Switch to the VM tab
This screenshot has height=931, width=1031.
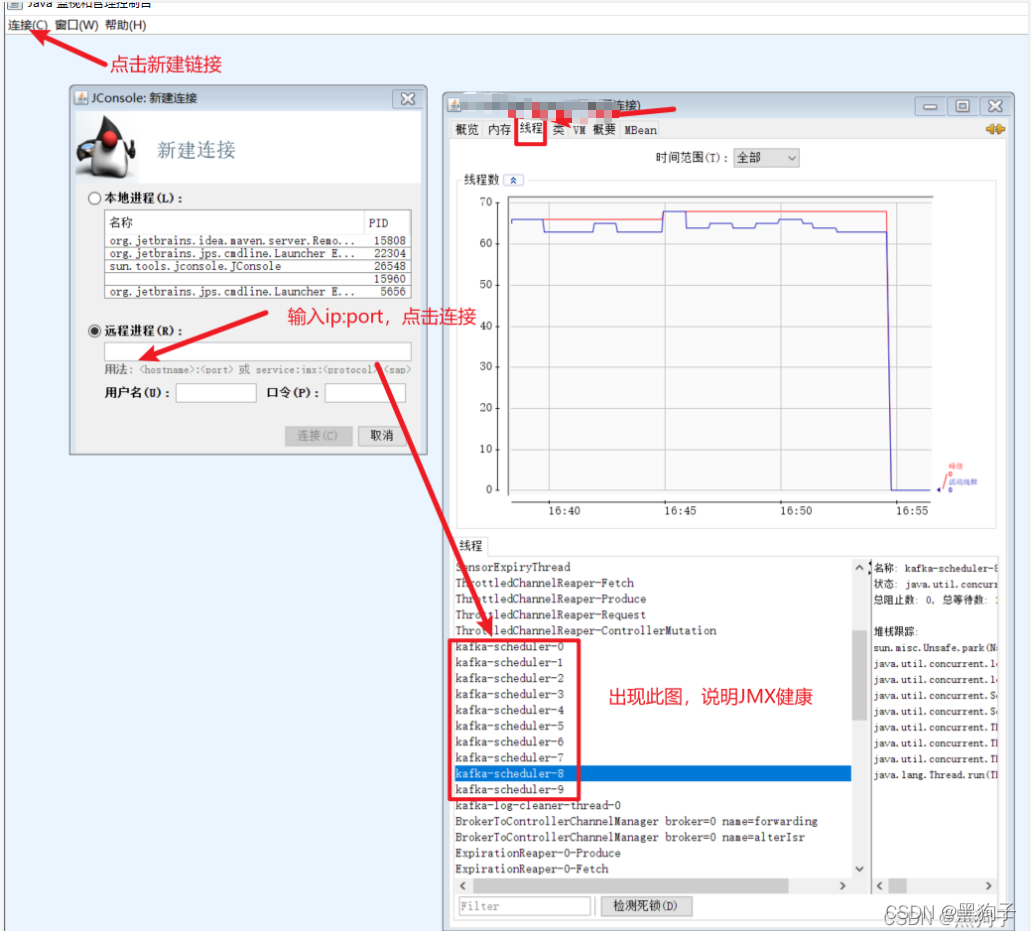[581, 130]
